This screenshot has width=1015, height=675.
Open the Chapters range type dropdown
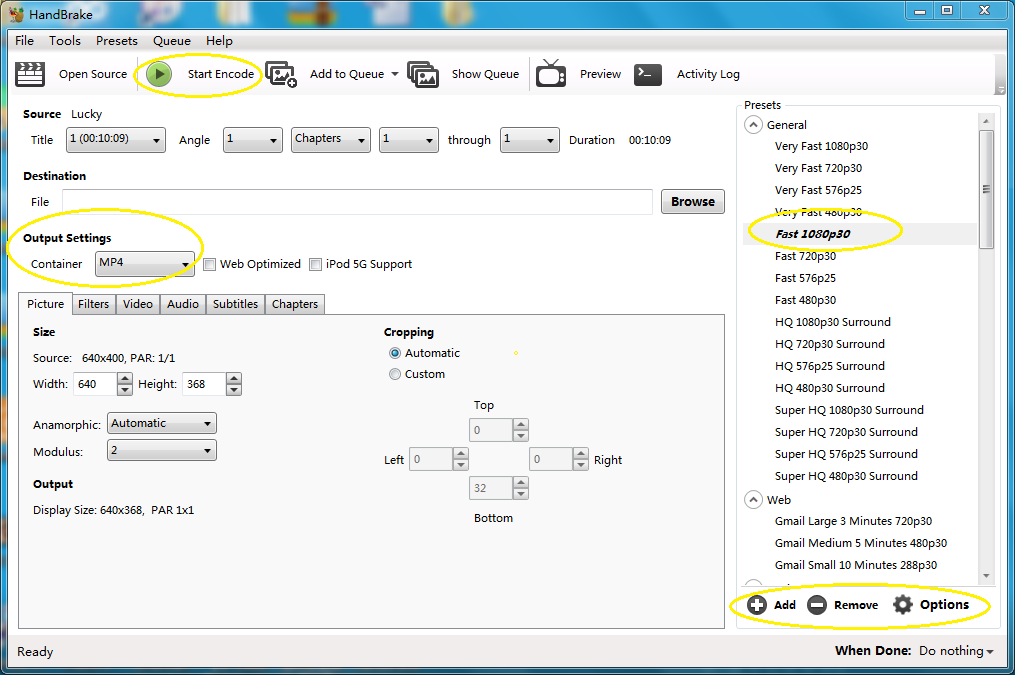pyautogui.click(x=331, y=139)
